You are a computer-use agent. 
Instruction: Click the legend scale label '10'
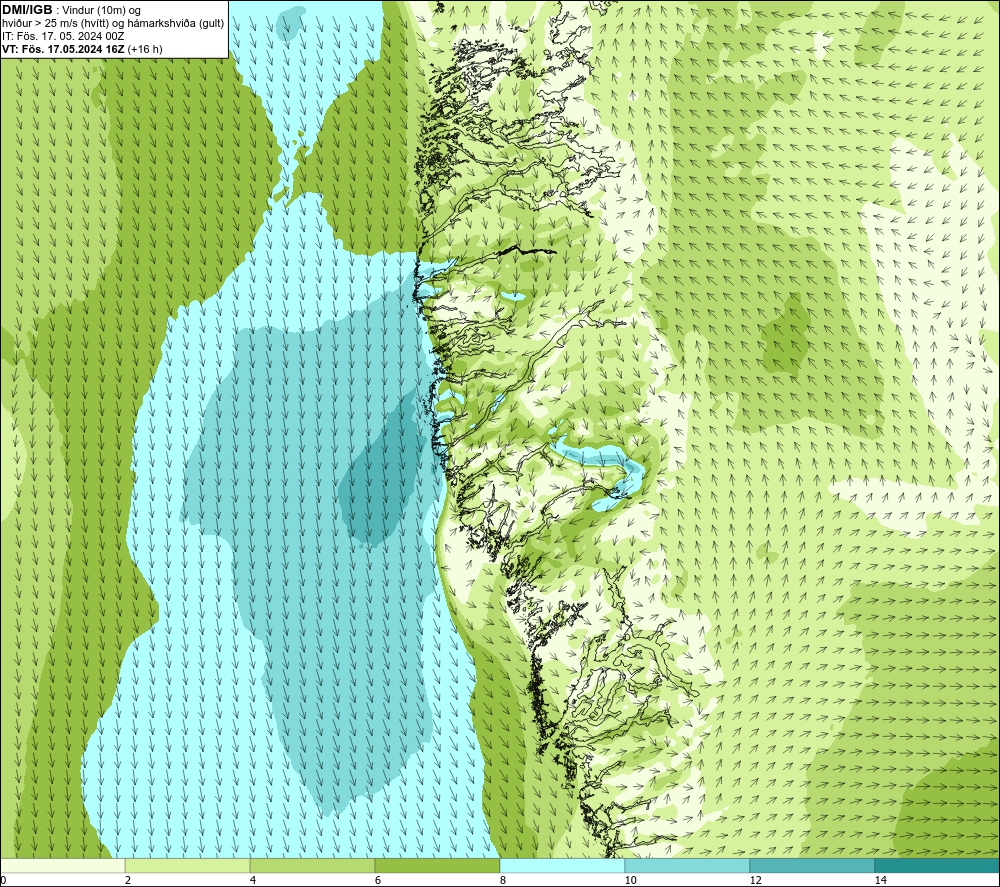pyautogui.click(x=631, y=881)
